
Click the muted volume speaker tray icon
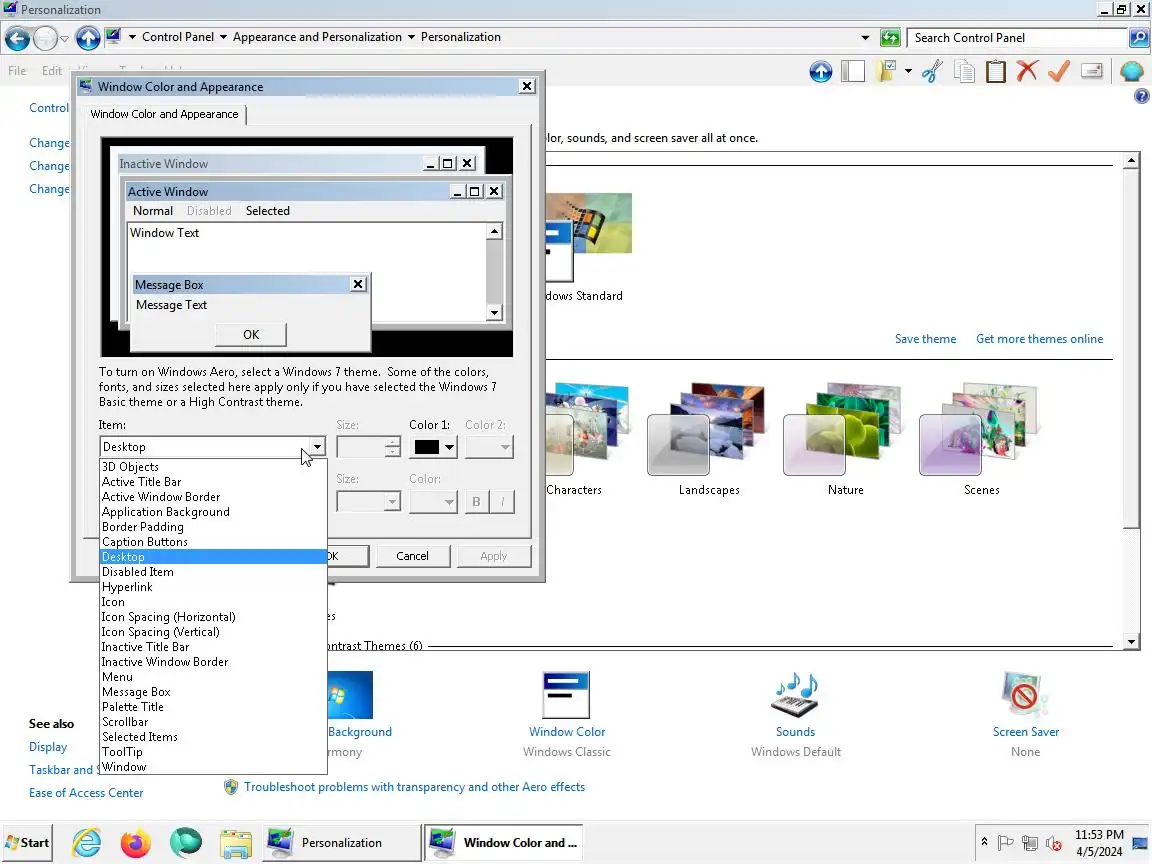click(x=1054, y=843)
